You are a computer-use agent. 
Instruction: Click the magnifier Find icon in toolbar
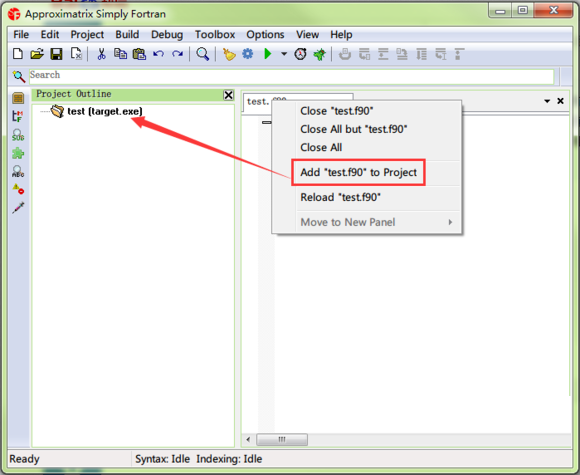(202, 54)
